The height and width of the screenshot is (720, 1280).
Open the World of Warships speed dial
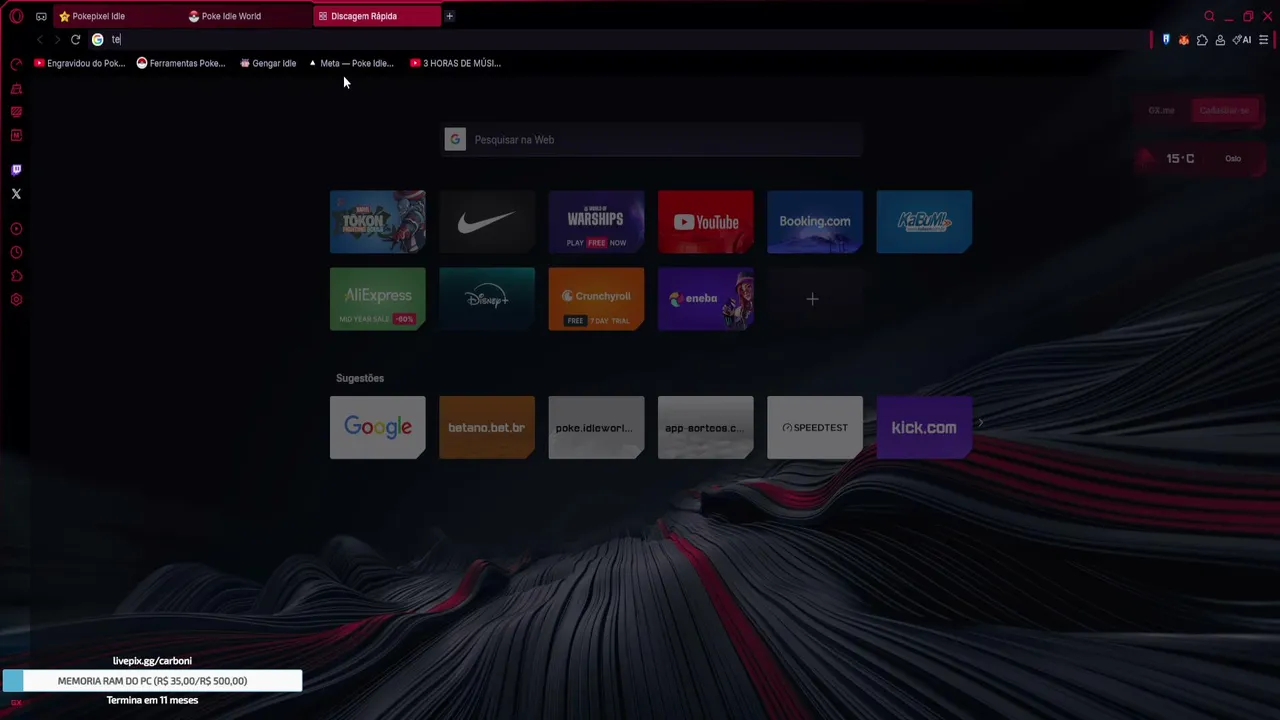[x=596, y=221]
